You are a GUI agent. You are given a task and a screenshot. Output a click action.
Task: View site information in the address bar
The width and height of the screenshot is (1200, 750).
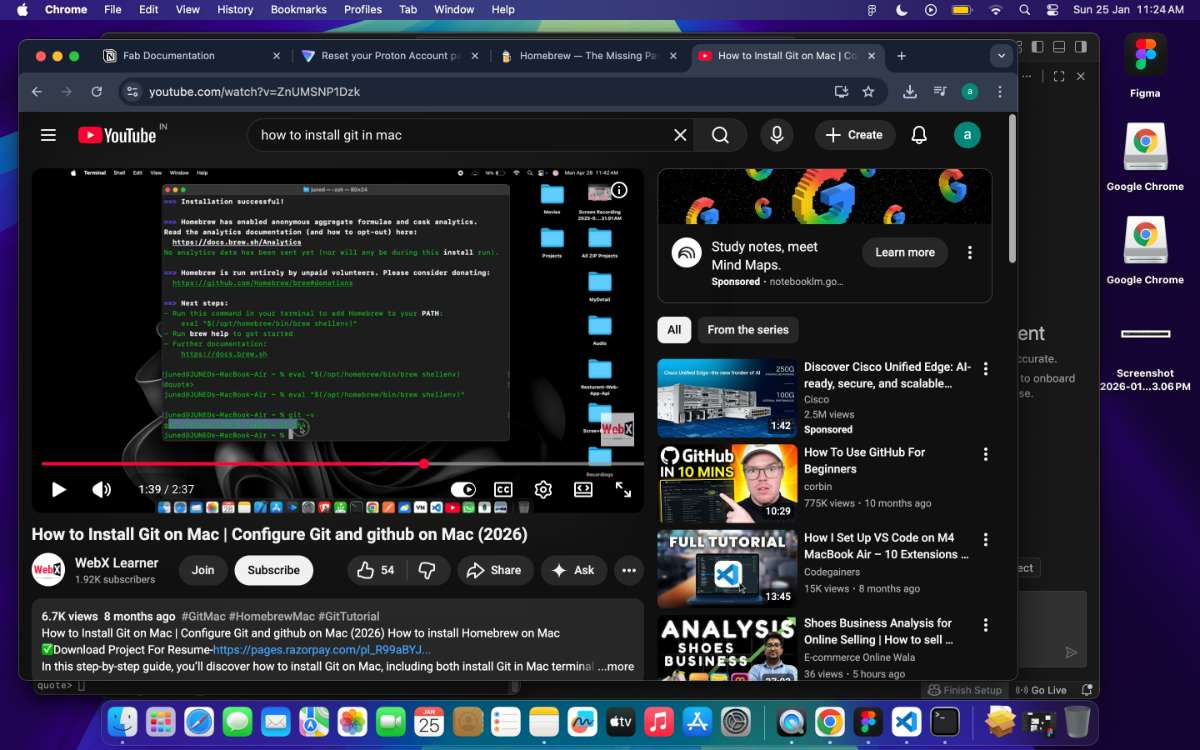click(x=131, y=91)
